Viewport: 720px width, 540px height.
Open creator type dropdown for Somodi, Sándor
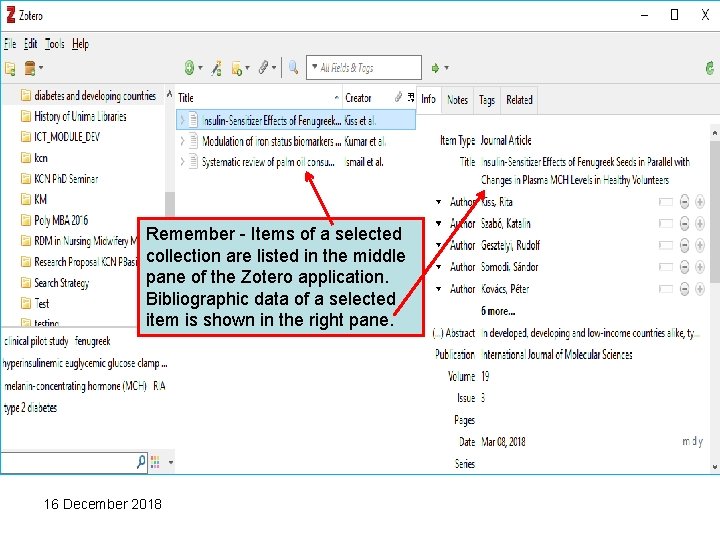click(439, 267)
